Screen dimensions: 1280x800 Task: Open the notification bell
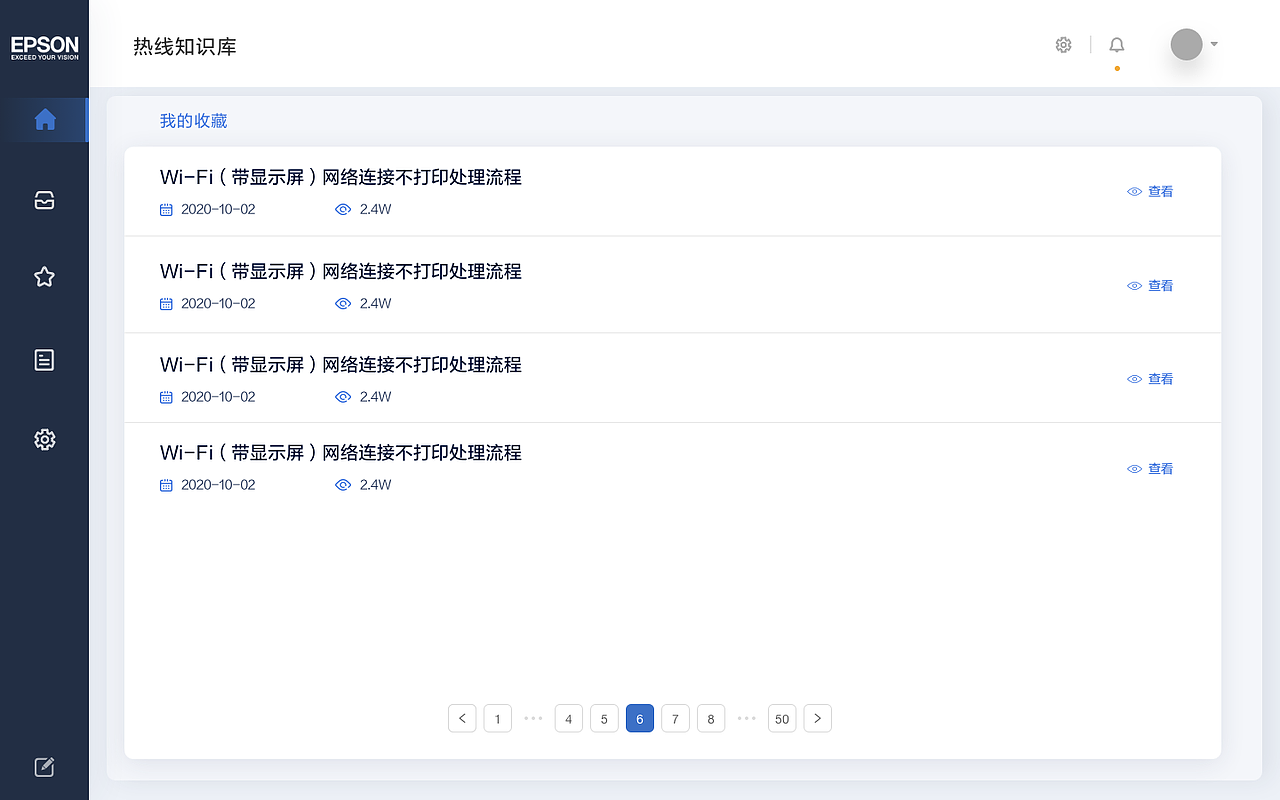(1117, 45)
